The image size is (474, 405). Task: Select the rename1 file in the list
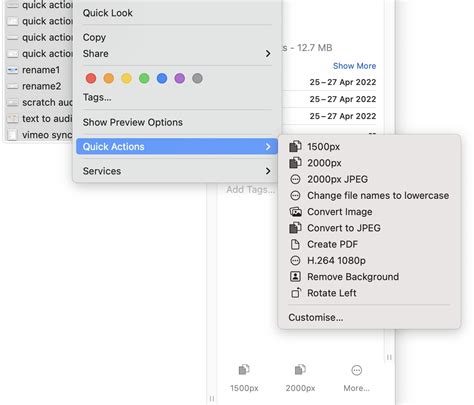[39, 70]
